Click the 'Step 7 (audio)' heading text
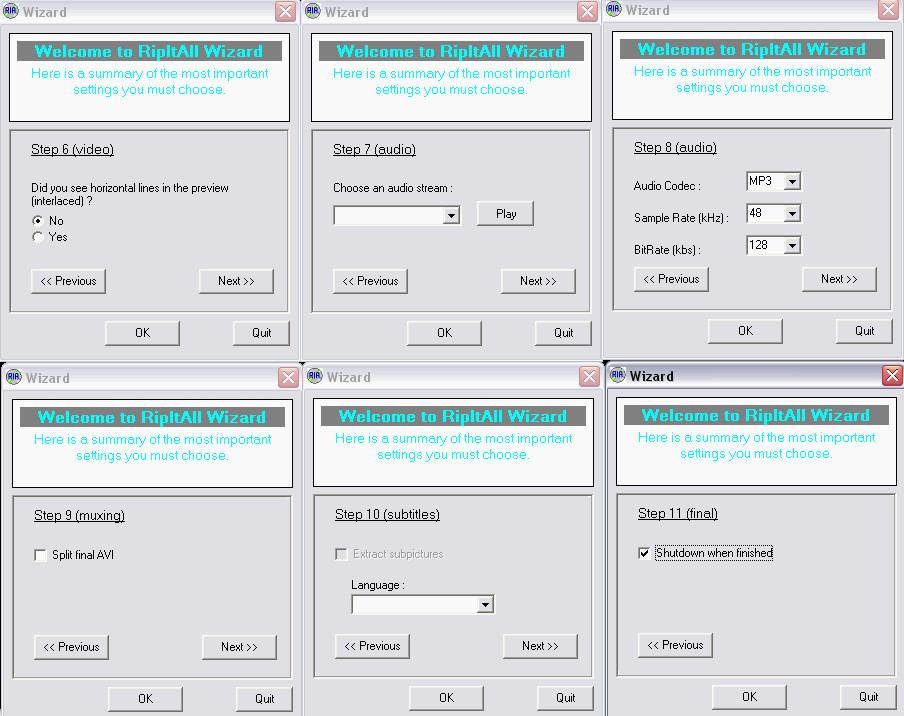Screen dimensions: 904x716 (x=374, y=150)
